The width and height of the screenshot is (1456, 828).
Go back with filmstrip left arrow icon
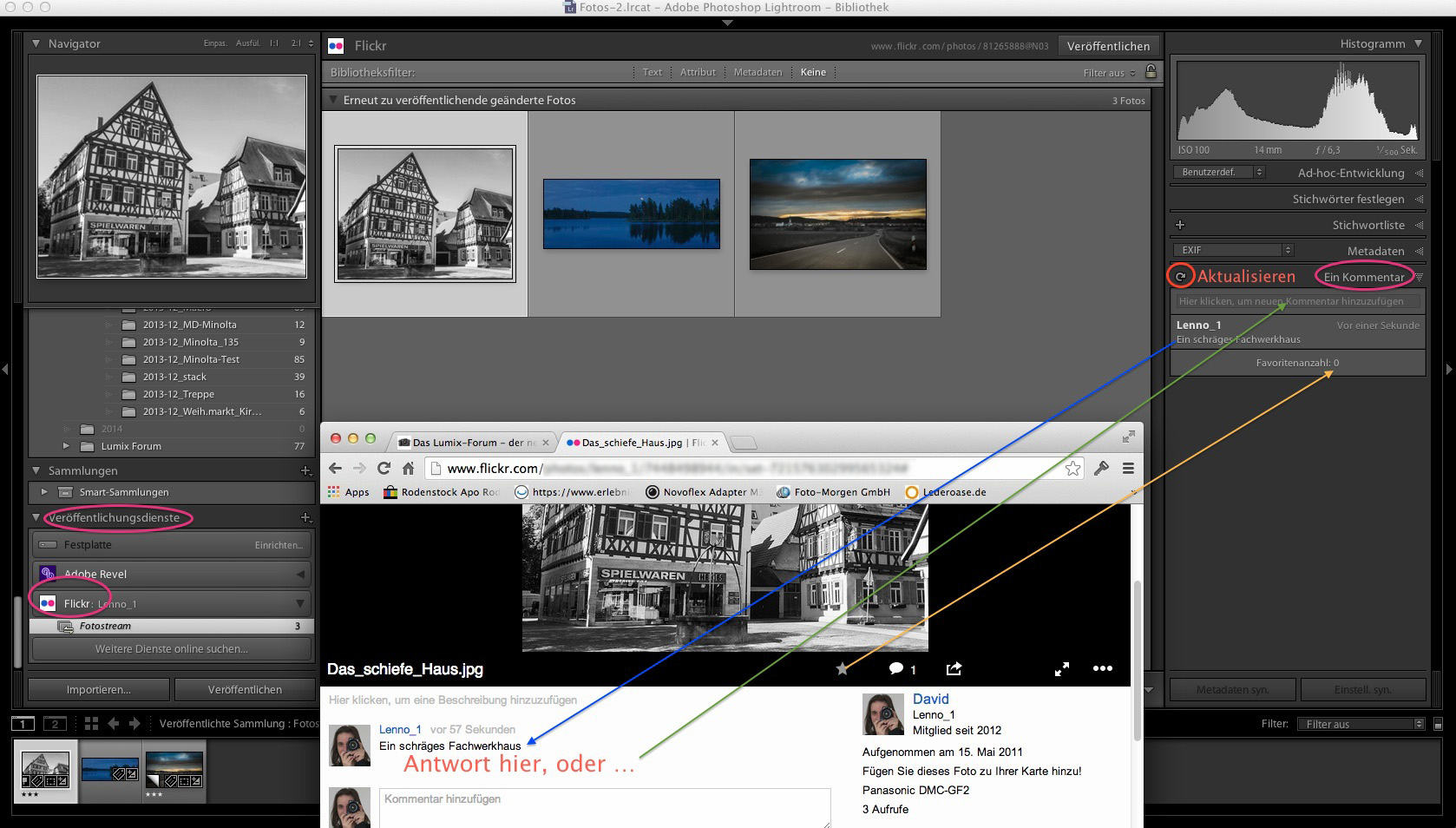click(x=112, y=723)
